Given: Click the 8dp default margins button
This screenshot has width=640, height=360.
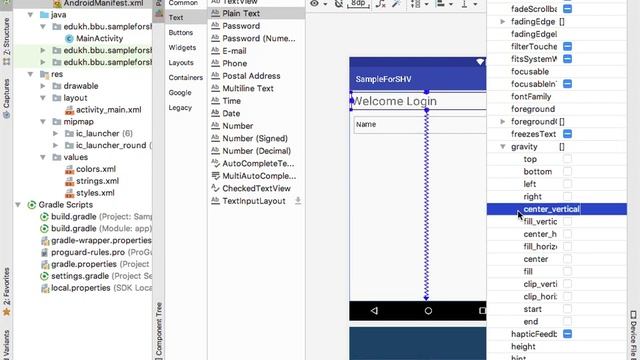Looking at the screenshot, I should tap(358, 4).
